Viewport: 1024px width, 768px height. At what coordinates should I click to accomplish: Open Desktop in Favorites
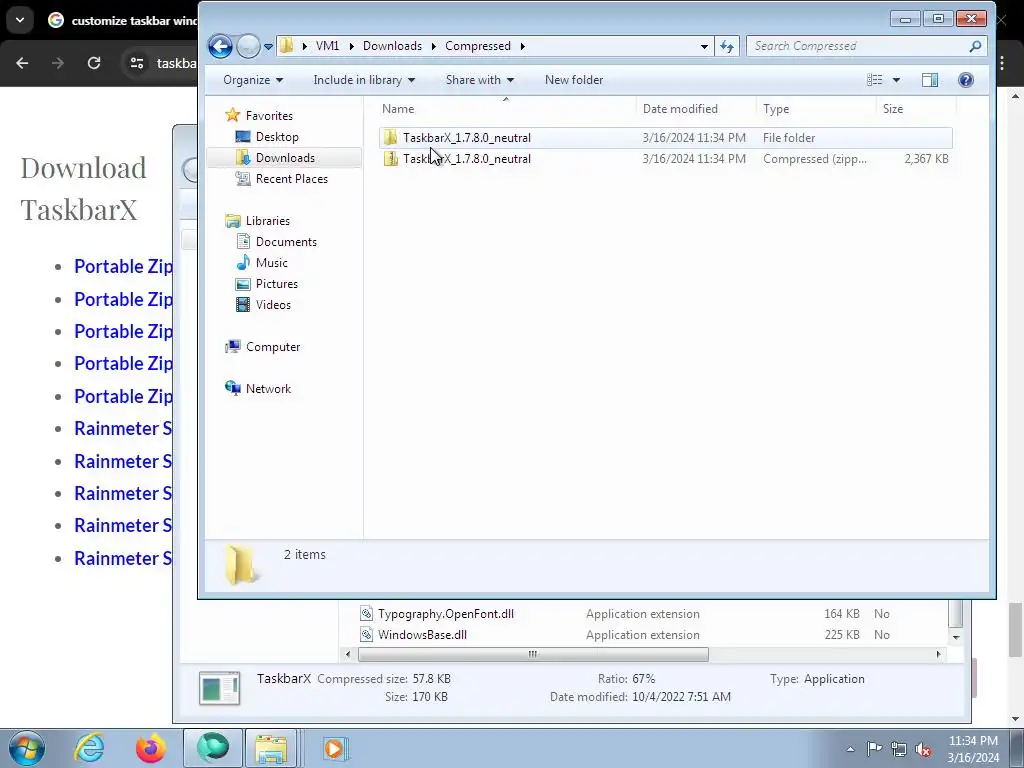pos(277,136)
